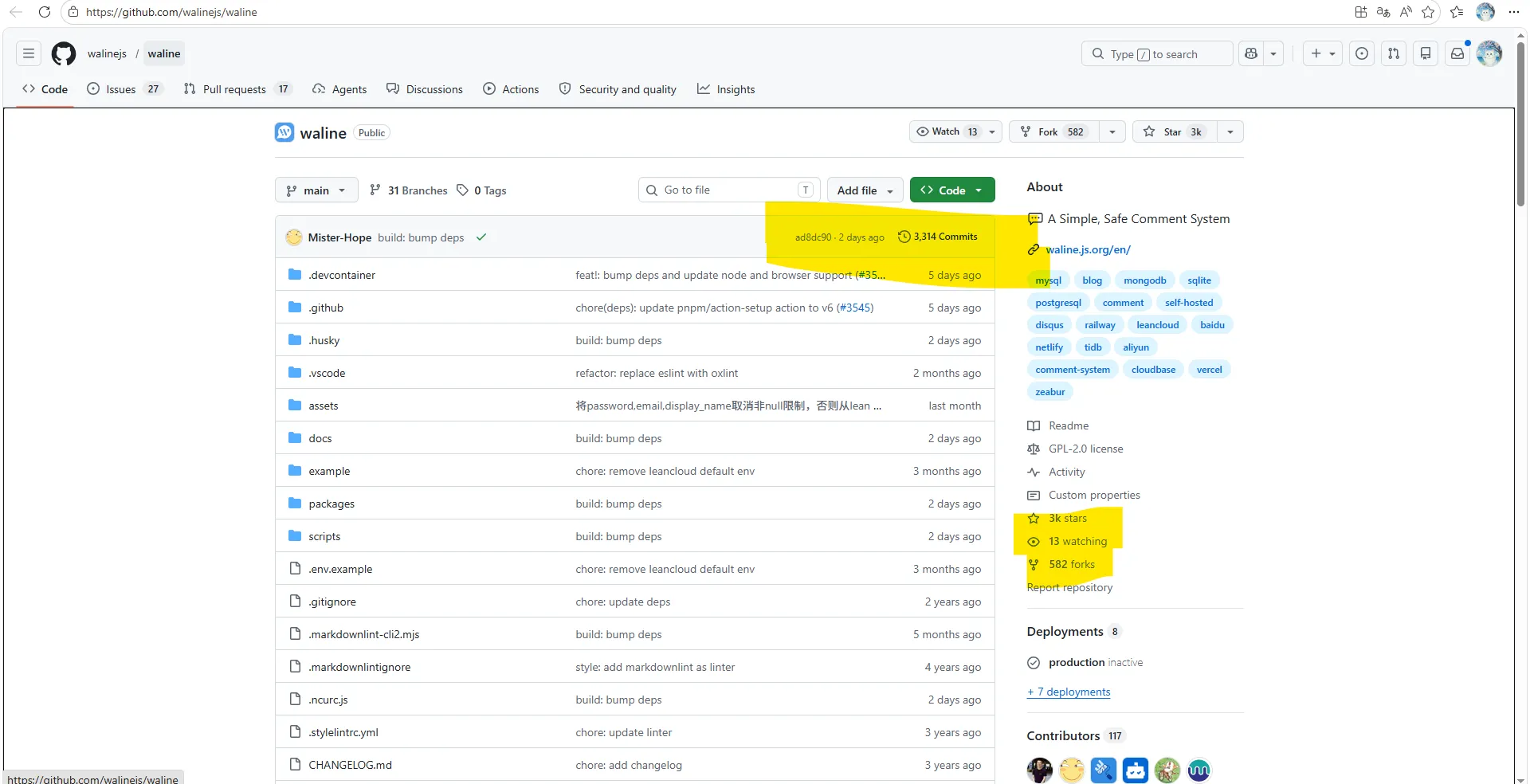Open the user avatar menu

pos(1489,53)
